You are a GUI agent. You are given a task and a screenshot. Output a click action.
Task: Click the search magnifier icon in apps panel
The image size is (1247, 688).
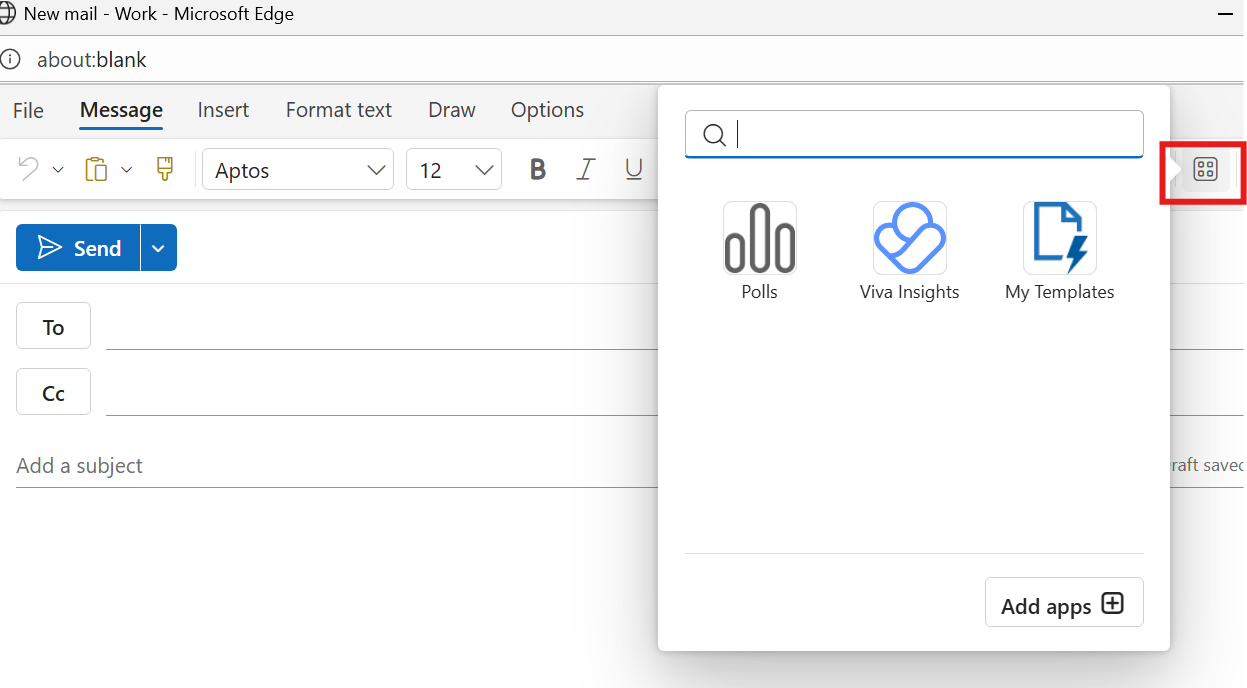pos(714,135)
